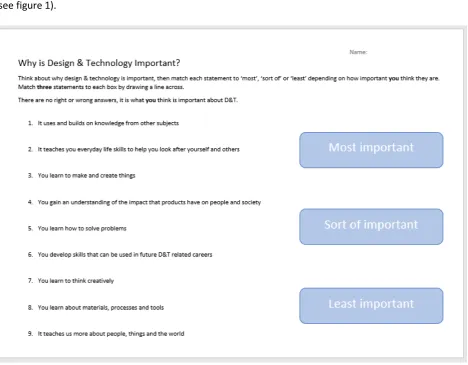The height and width of the screenshot is (365, 468).
Task: Click the 'no right or wrong answers' line
Action: tap(128, 100)
